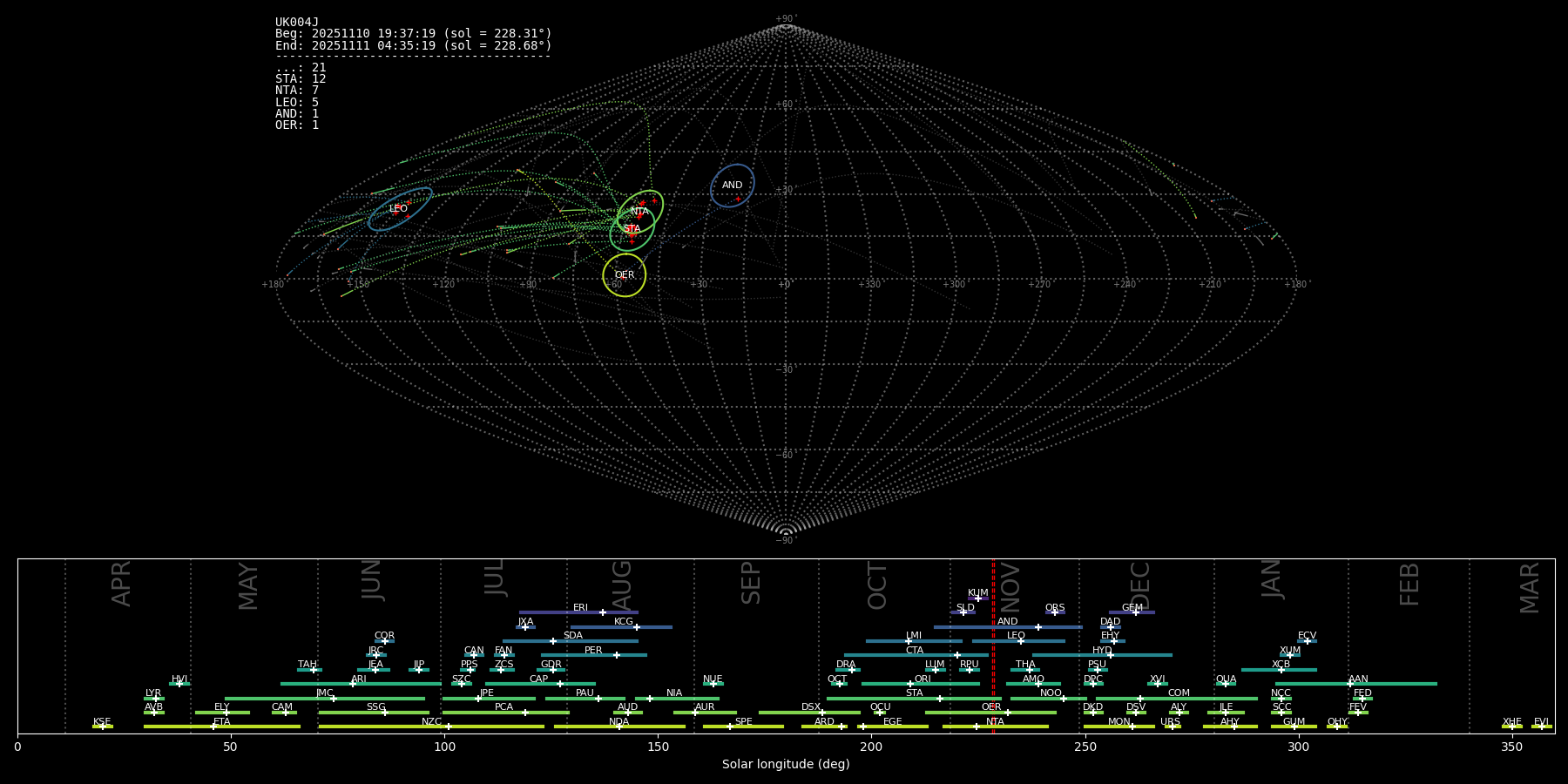Click the AND radiant ellipse on map
1568x784 pixels.
[x=732, y=186]
